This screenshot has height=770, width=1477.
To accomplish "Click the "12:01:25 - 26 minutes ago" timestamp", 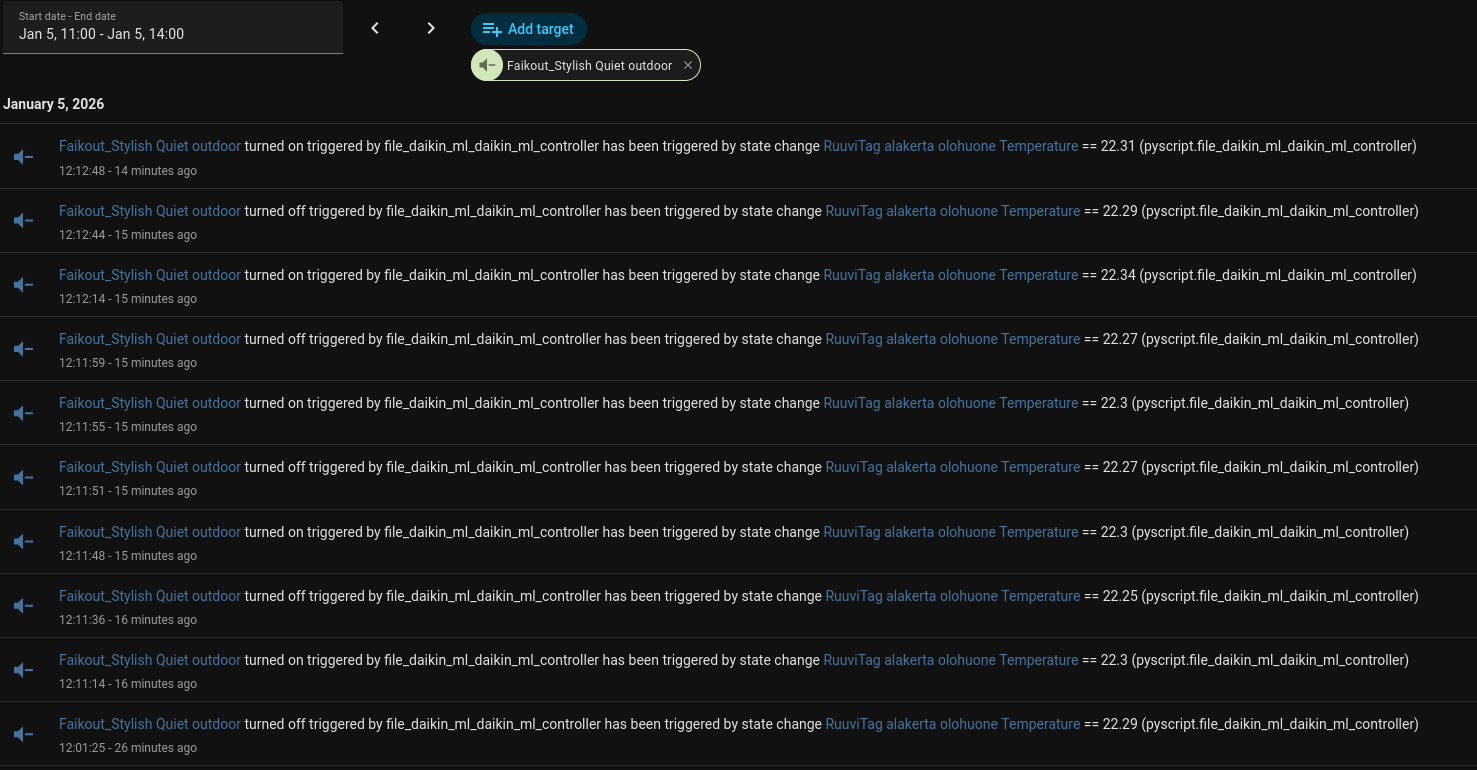I will (128, 748).
